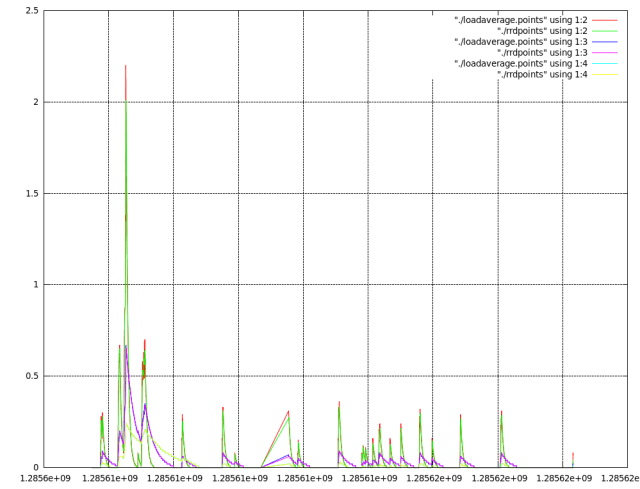Click the y-axis tick label 2
640x489 pixels.
(37, 102)
